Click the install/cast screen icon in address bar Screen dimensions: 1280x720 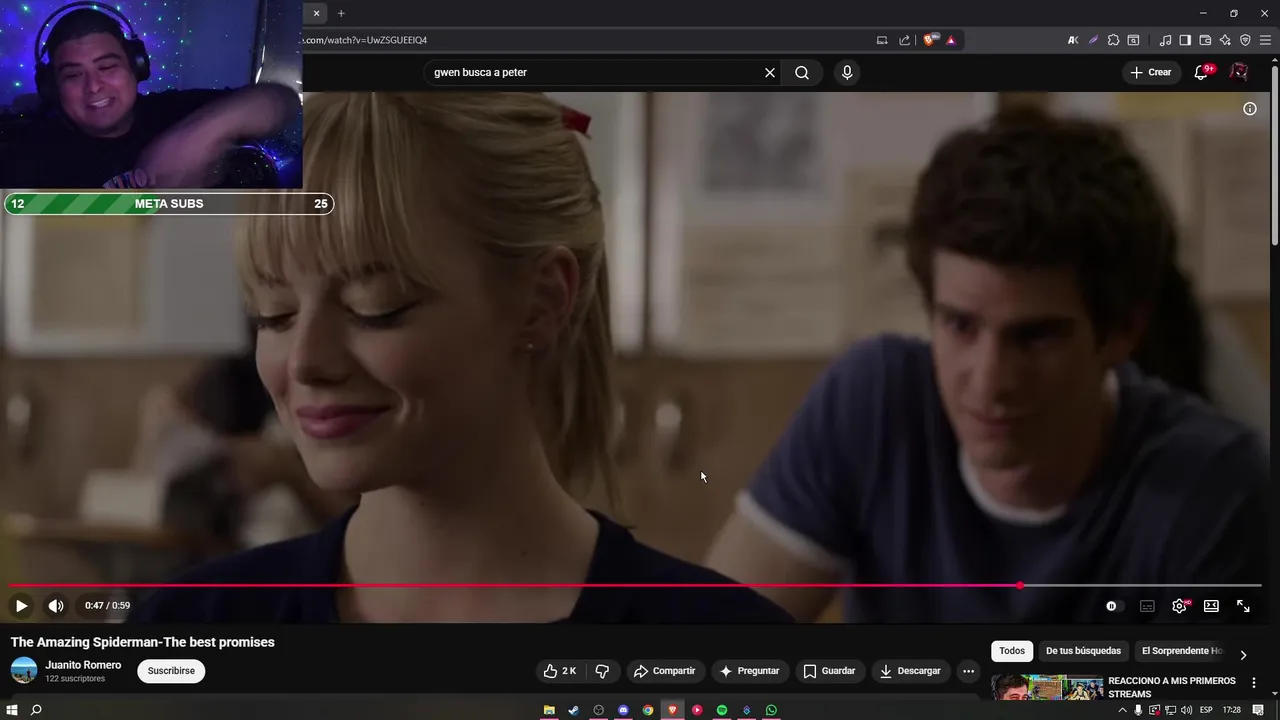click(x=881, y=40)
